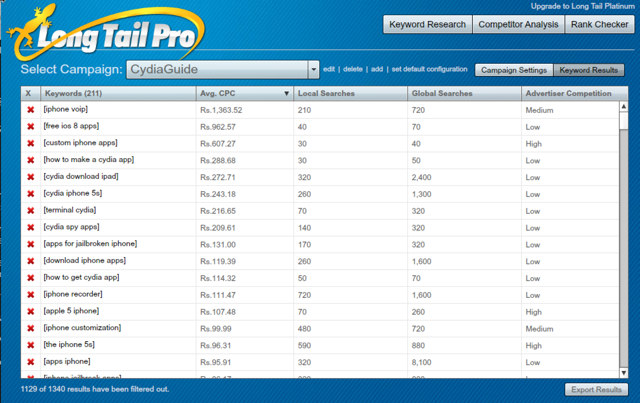Image resolution: width=640 pixels, height=403 pixels.
Task: Remove the [cydia spy apps] keyword
Action: pyautogui.click(x=31, y=227)
